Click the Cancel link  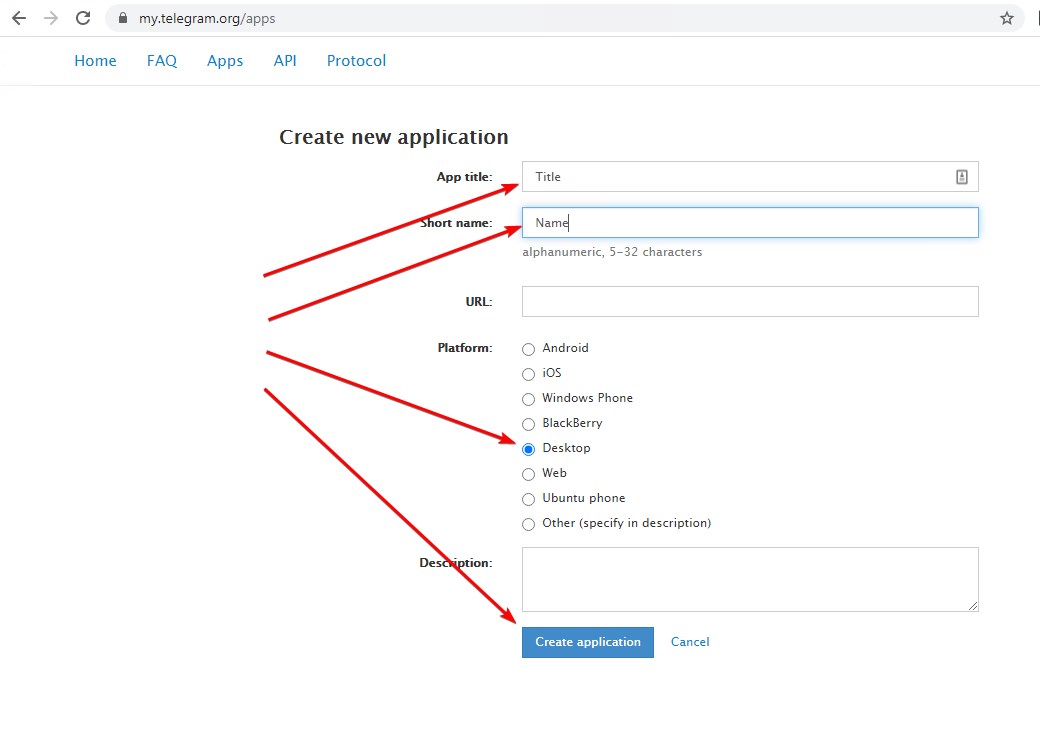coord(690,642)
